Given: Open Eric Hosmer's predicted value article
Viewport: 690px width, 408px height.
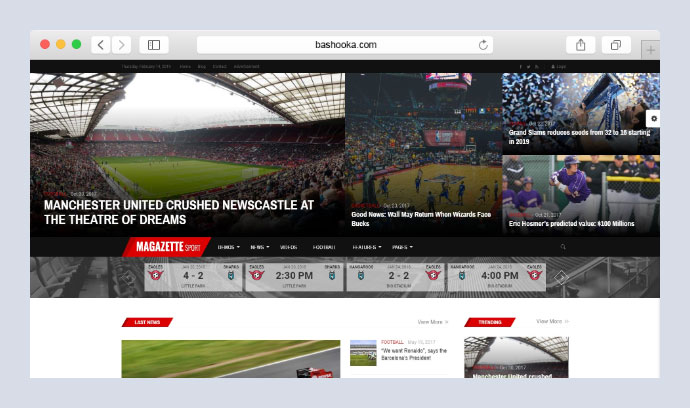Looking at the screenshot, I should point(571,224).
